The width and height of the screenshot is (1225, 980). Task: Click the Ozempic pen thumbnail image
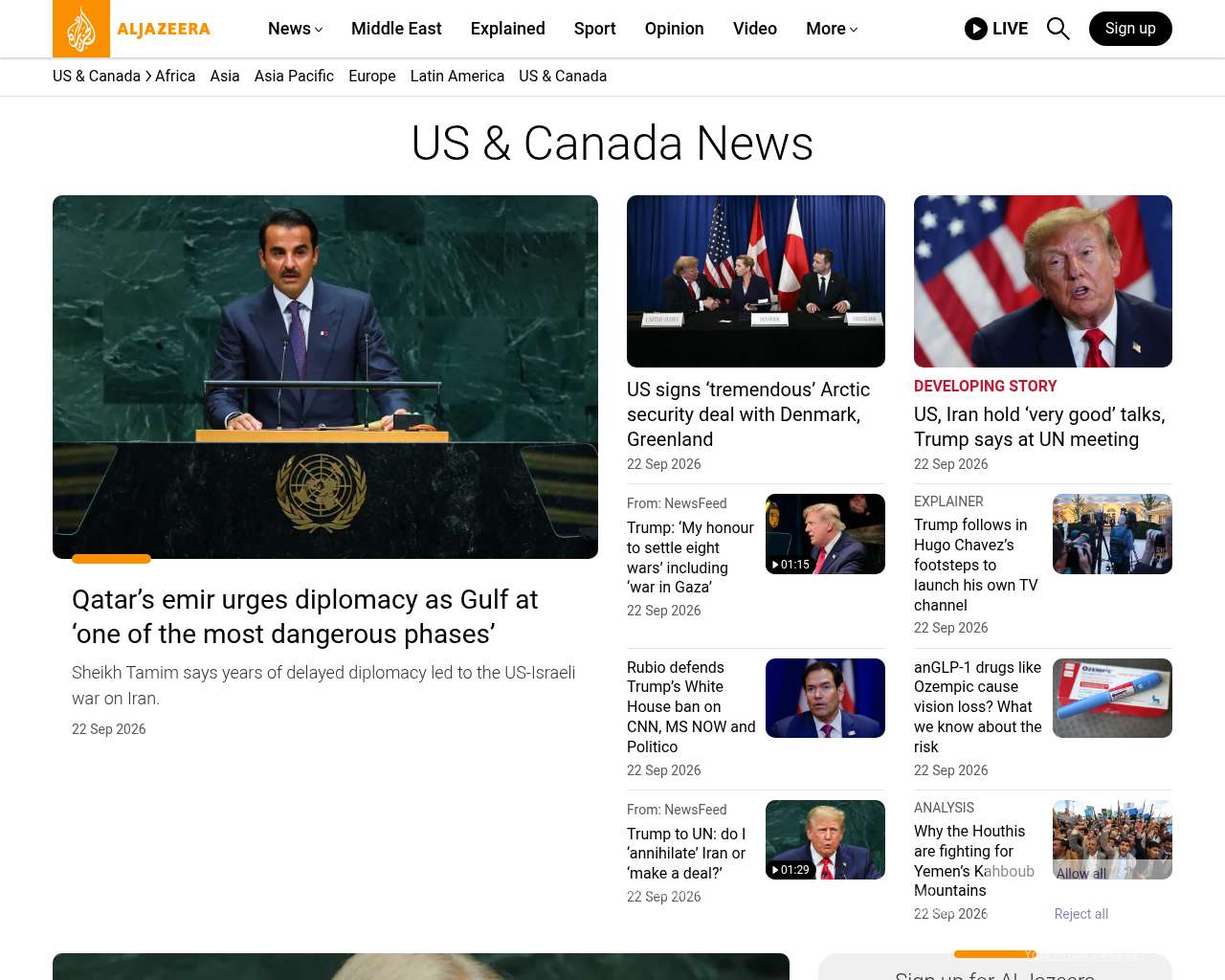click(x=1112, y=698)
